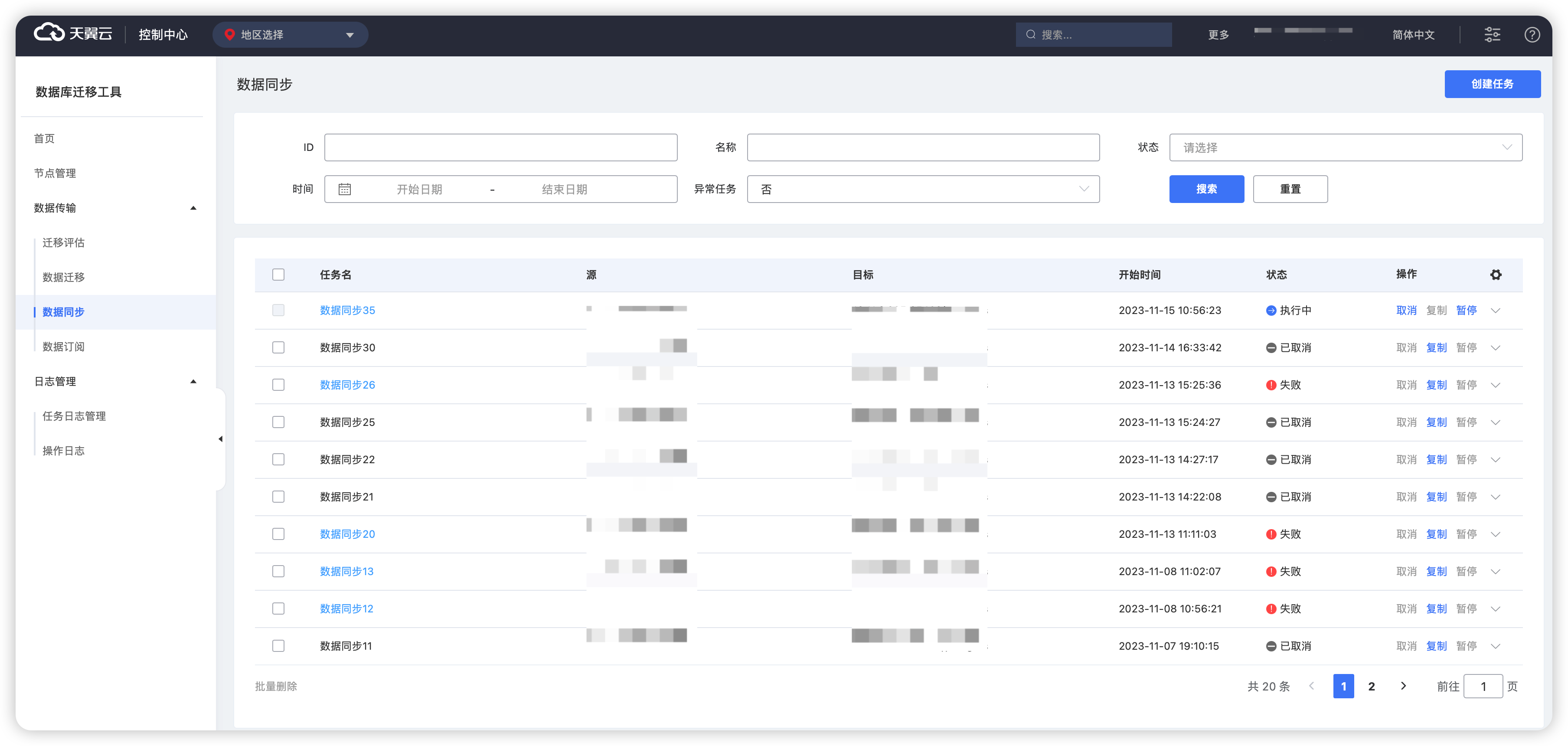Click the 天翼云 cloud logo
The image size is (1568, 746).
73,33
